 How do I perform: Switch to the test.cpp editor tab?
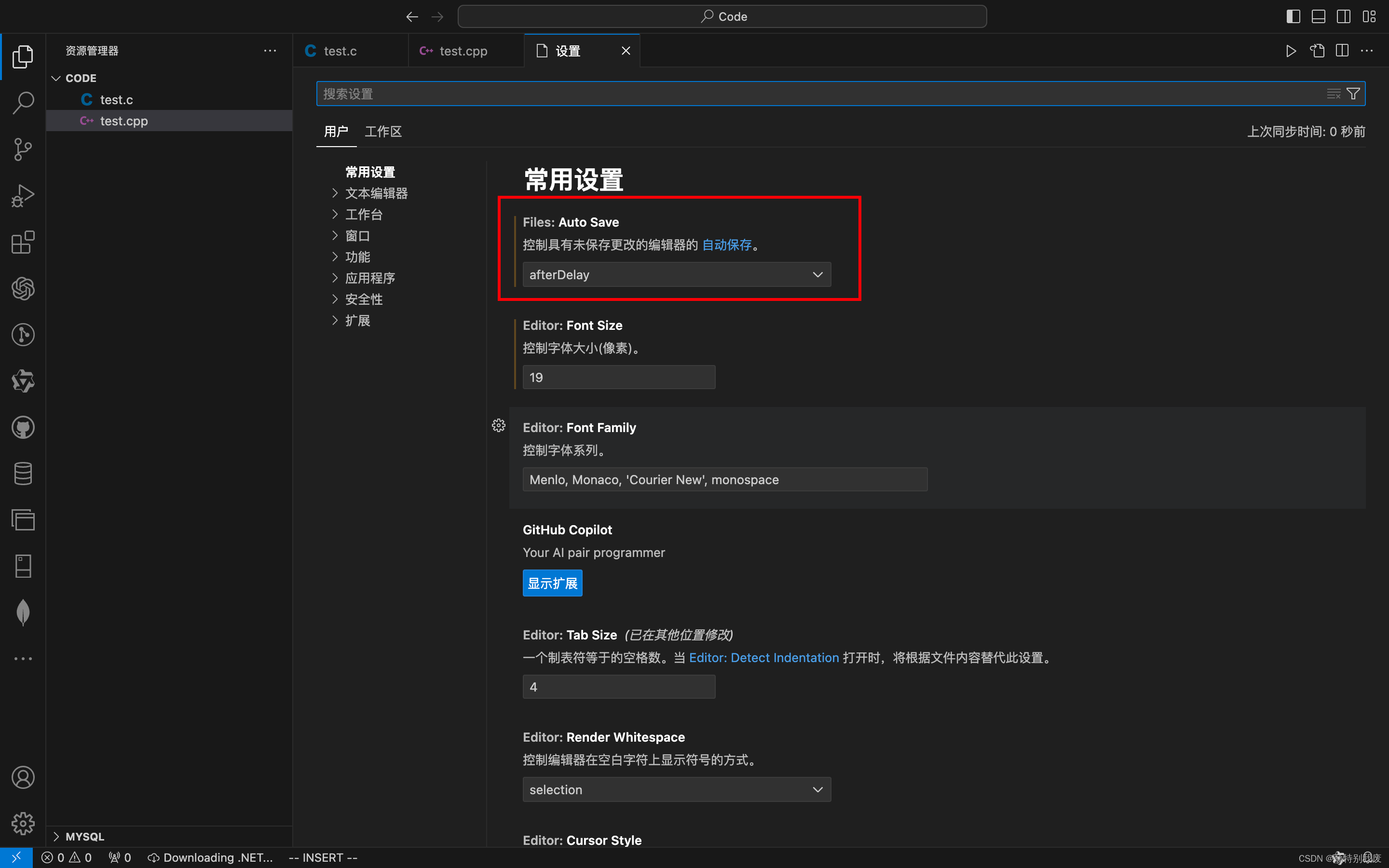pyautogui.click(x=466, y=51)
